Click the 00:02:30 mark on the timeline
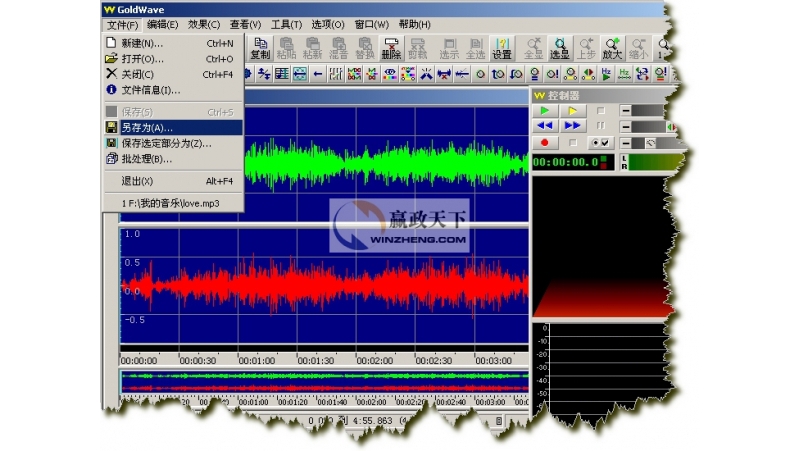Viewport: 800px width, 451px height. (434, 361)
